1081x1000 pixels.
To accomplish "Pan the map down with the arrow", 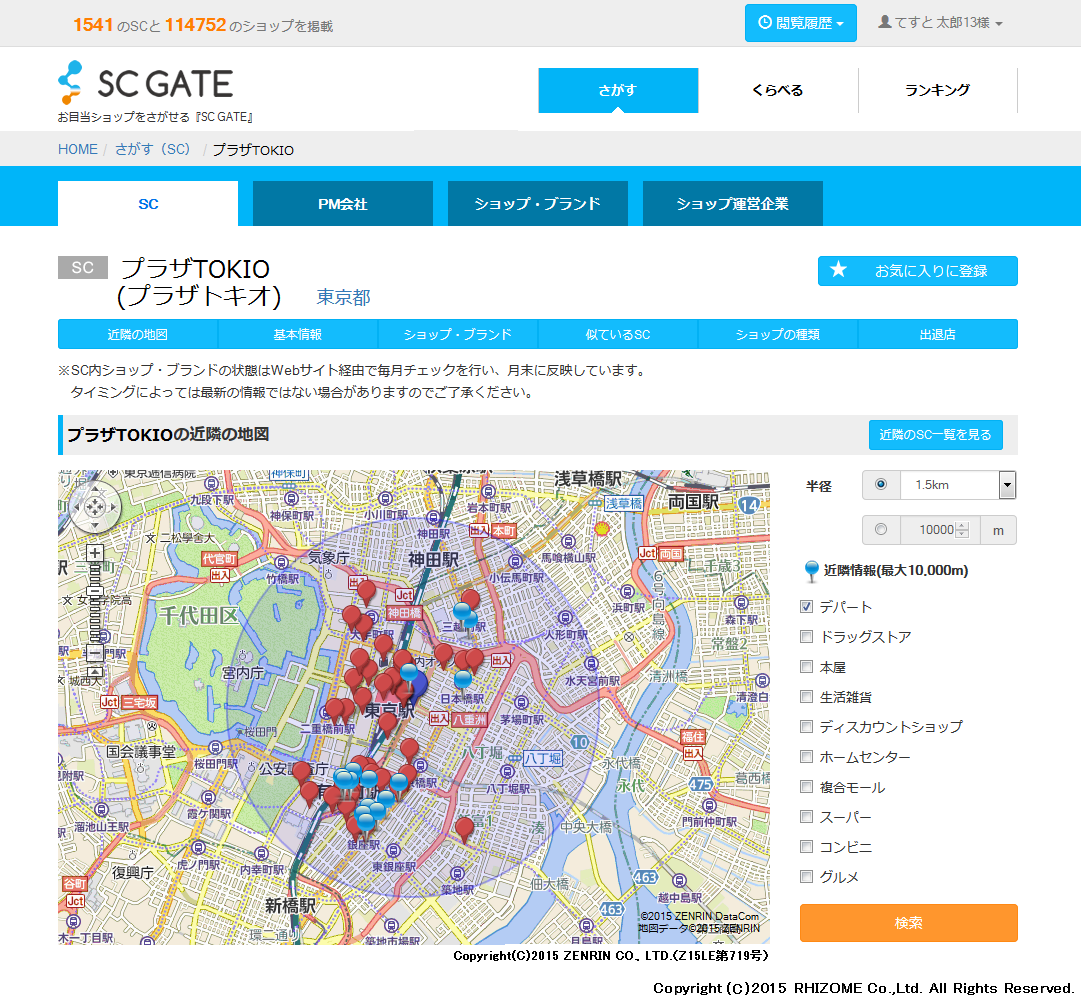I will click(x=94, y=524).
